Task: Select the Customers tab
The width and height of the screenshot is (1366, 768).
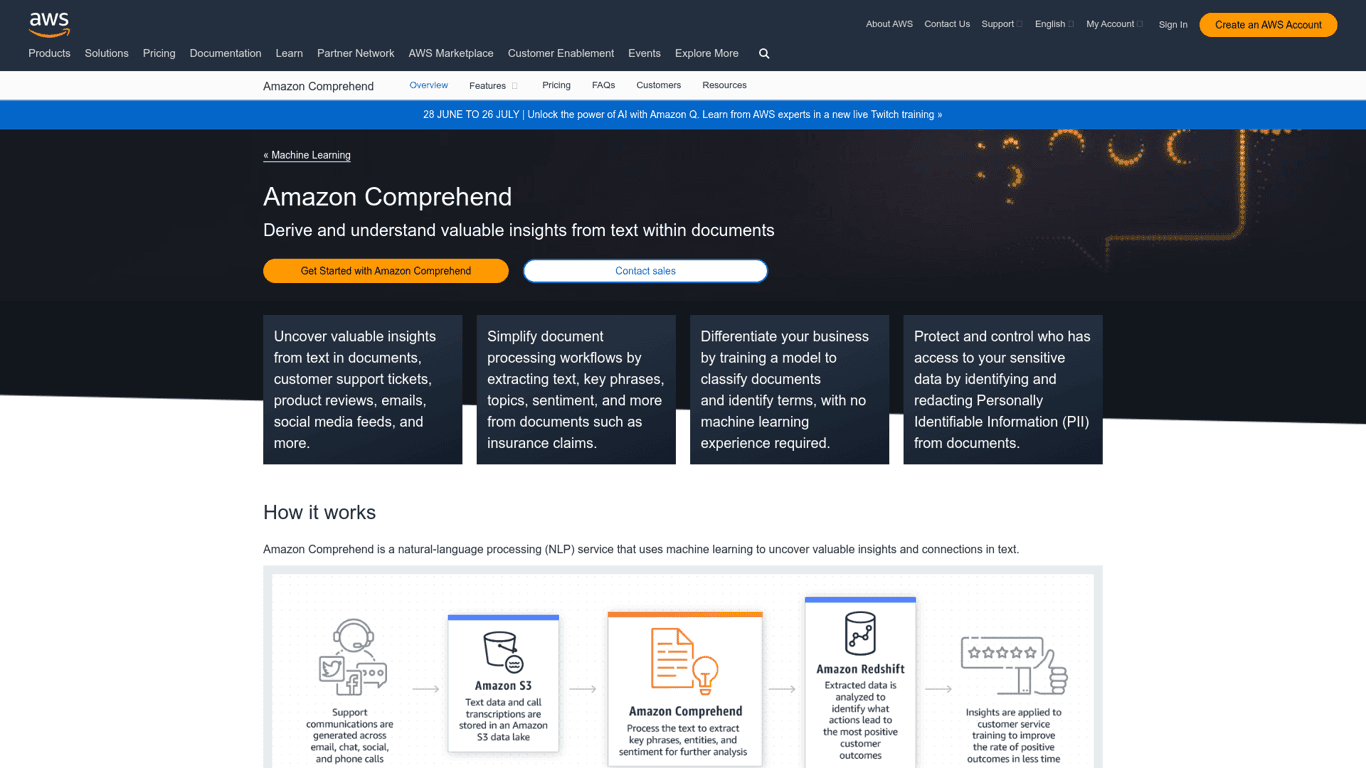Action: pos(658,85)
